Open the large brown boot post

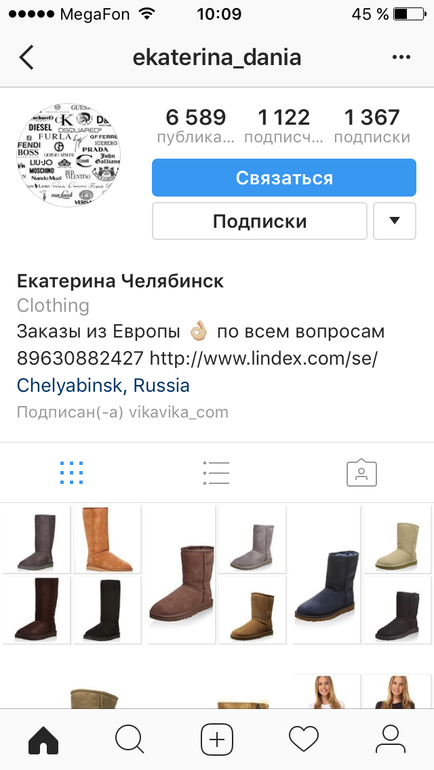point(182,575)
